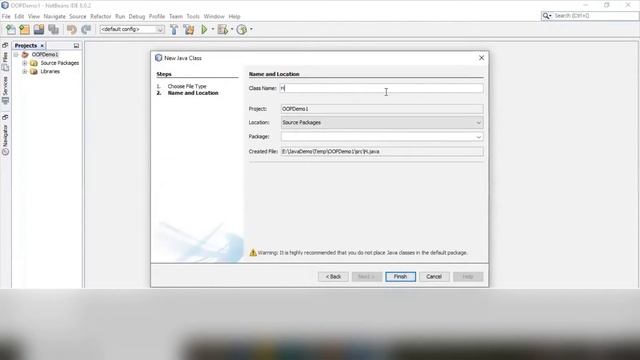
Task: Open the Files side tab
Action: click(5, 61)
